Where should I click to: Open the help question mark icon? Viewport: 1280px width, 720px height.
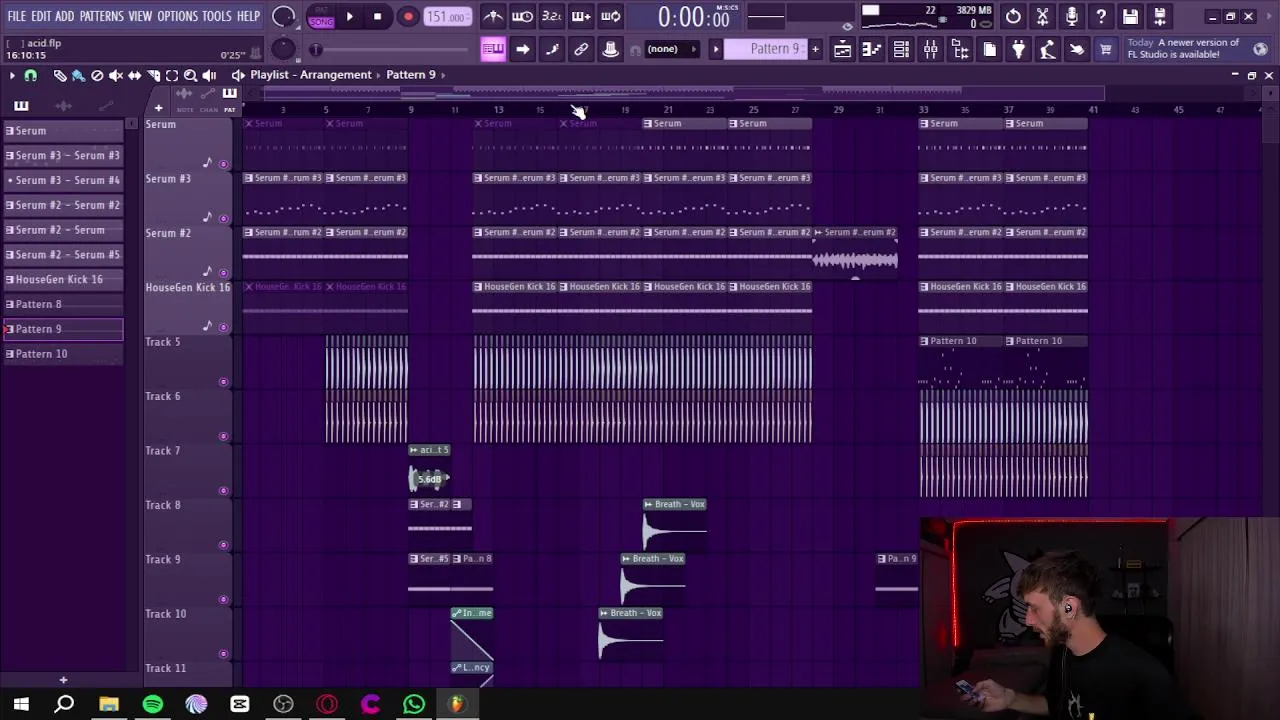(1101, 17)
